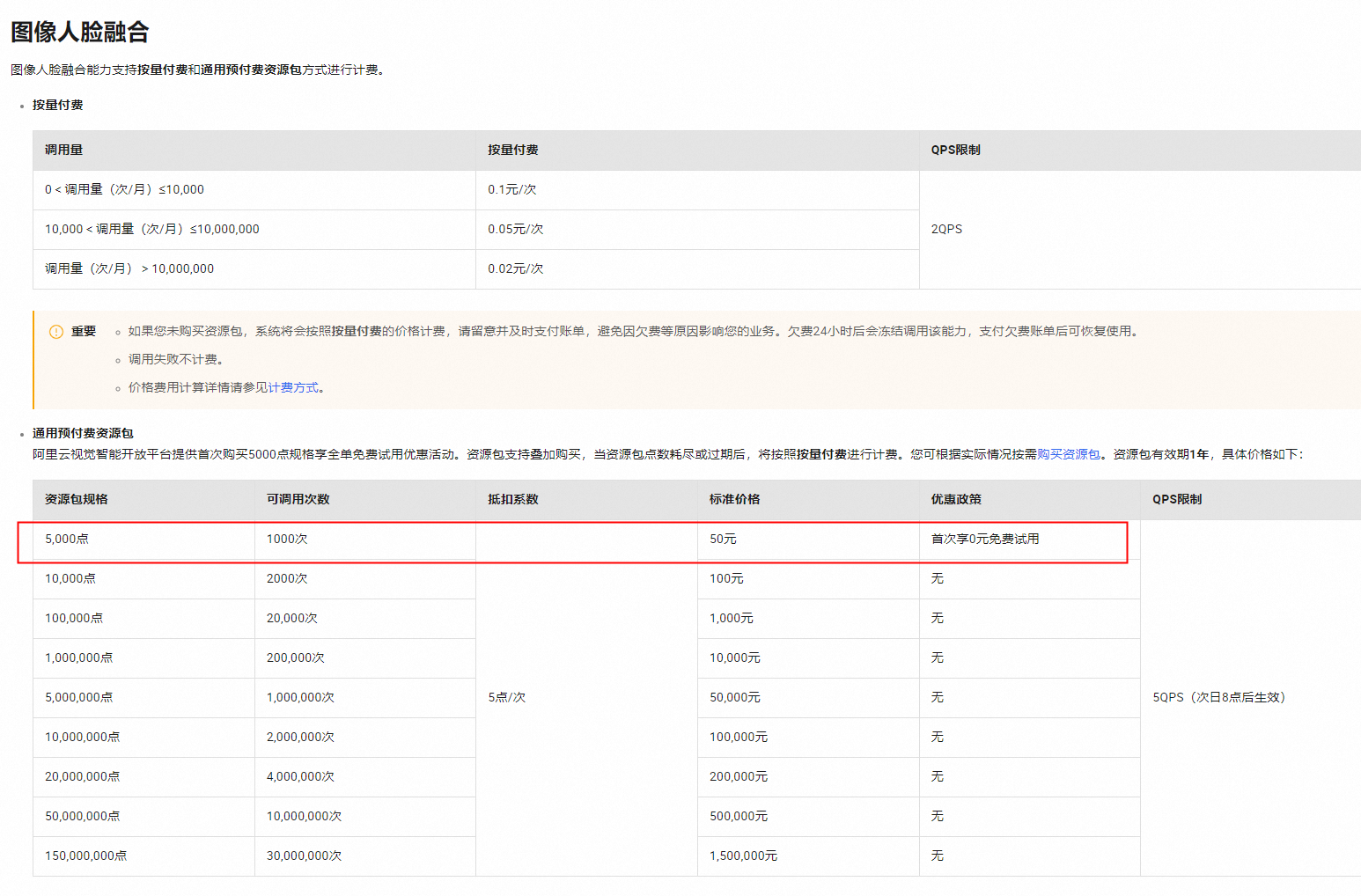
Task: Select the 10,000元 price cell
Action: tap(808, 658)
